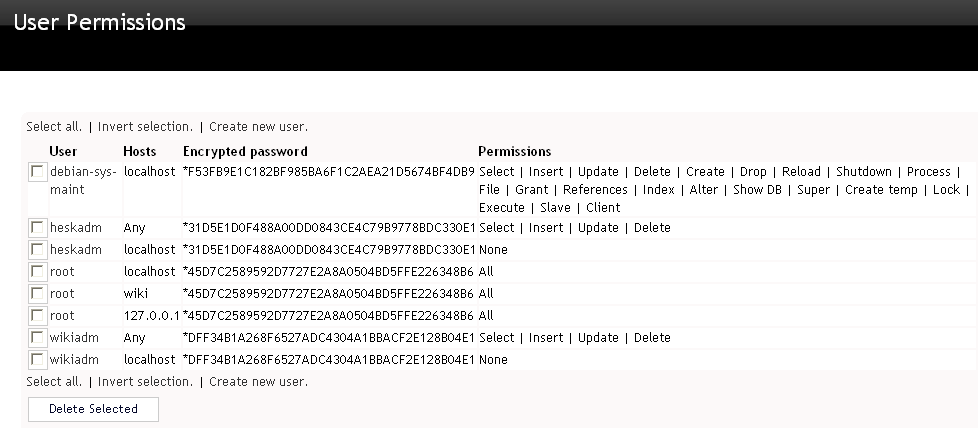Image resolution: width=978 pixels, height=428 pixels.
Task: Click the top 'Invert selection.' link
Action: 145,127
